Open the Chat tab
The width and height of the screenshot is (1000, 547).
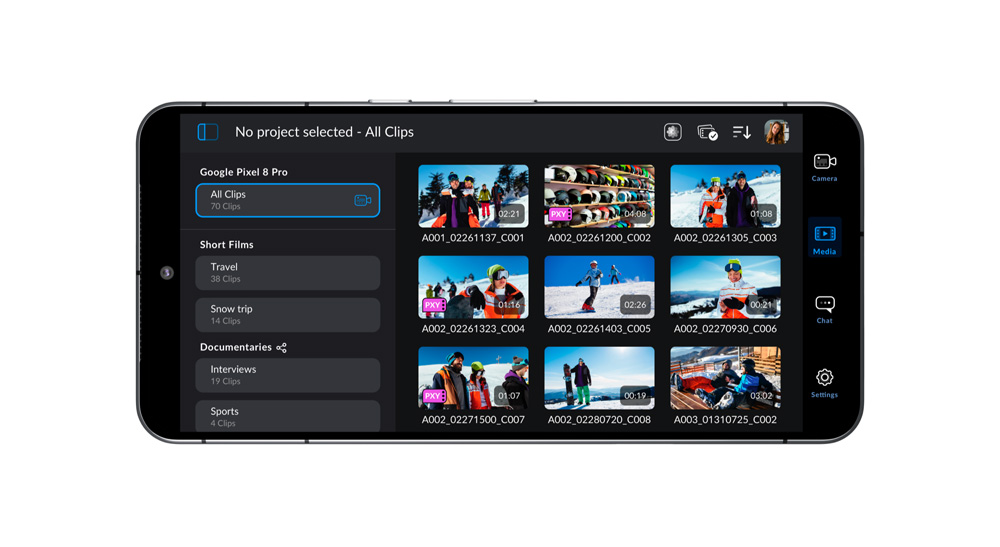coord(825,310)
